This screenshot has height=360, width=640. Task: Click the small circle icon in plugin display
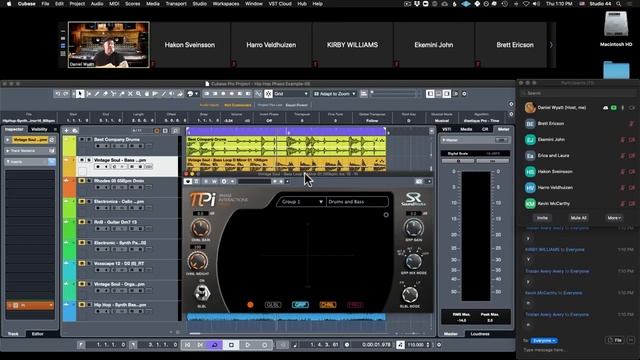[386, 215]
